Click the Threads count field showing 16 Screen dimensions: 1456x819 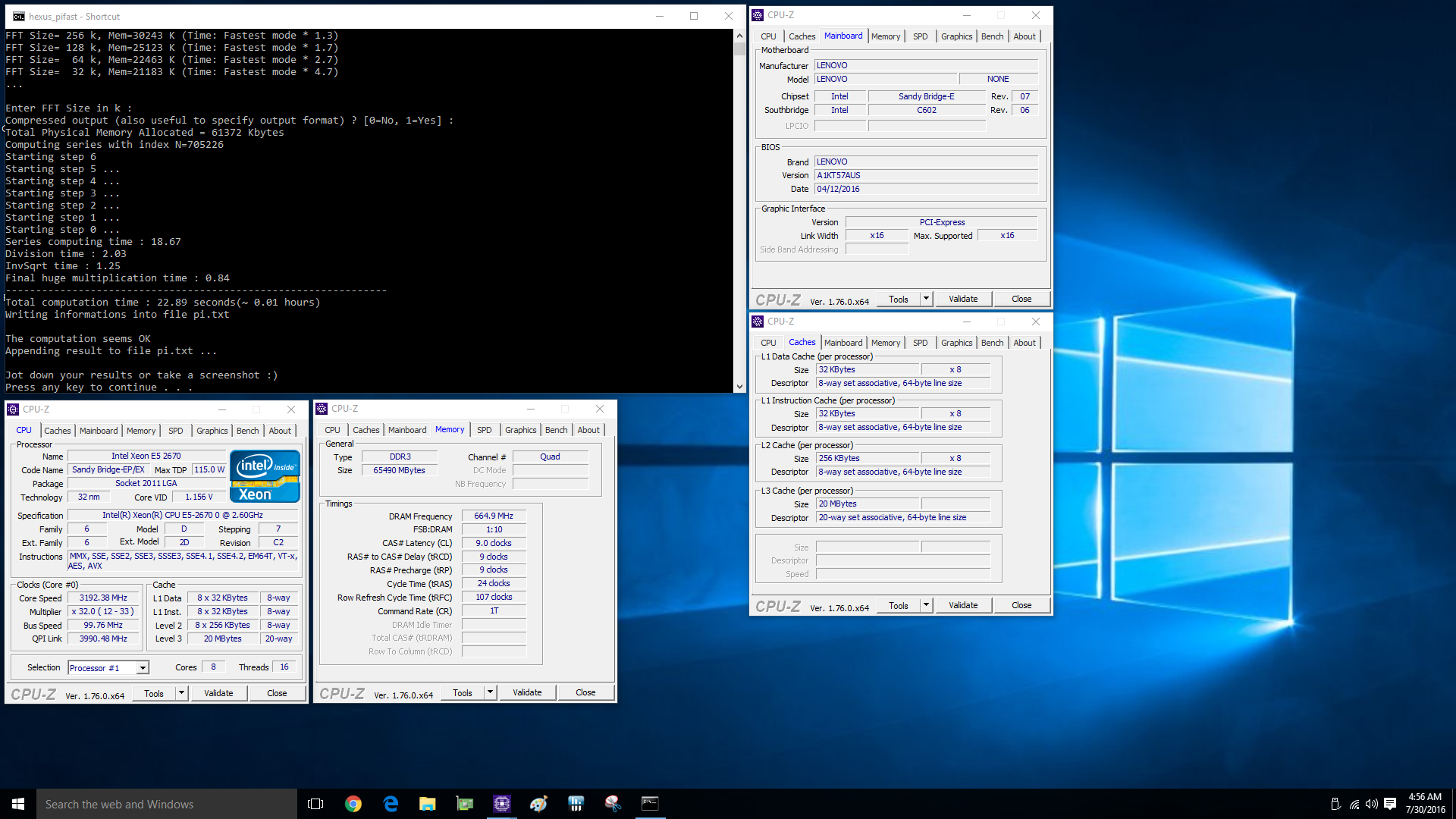[284, 667]
